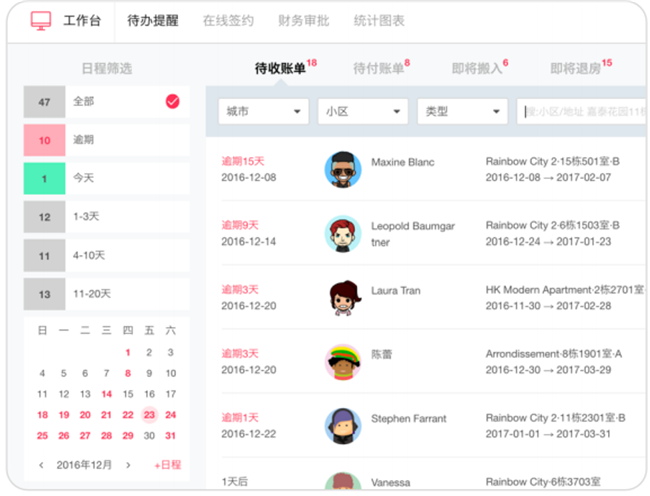
Task: Select the 今天 schedule filter
Action: tap(106, 178)
